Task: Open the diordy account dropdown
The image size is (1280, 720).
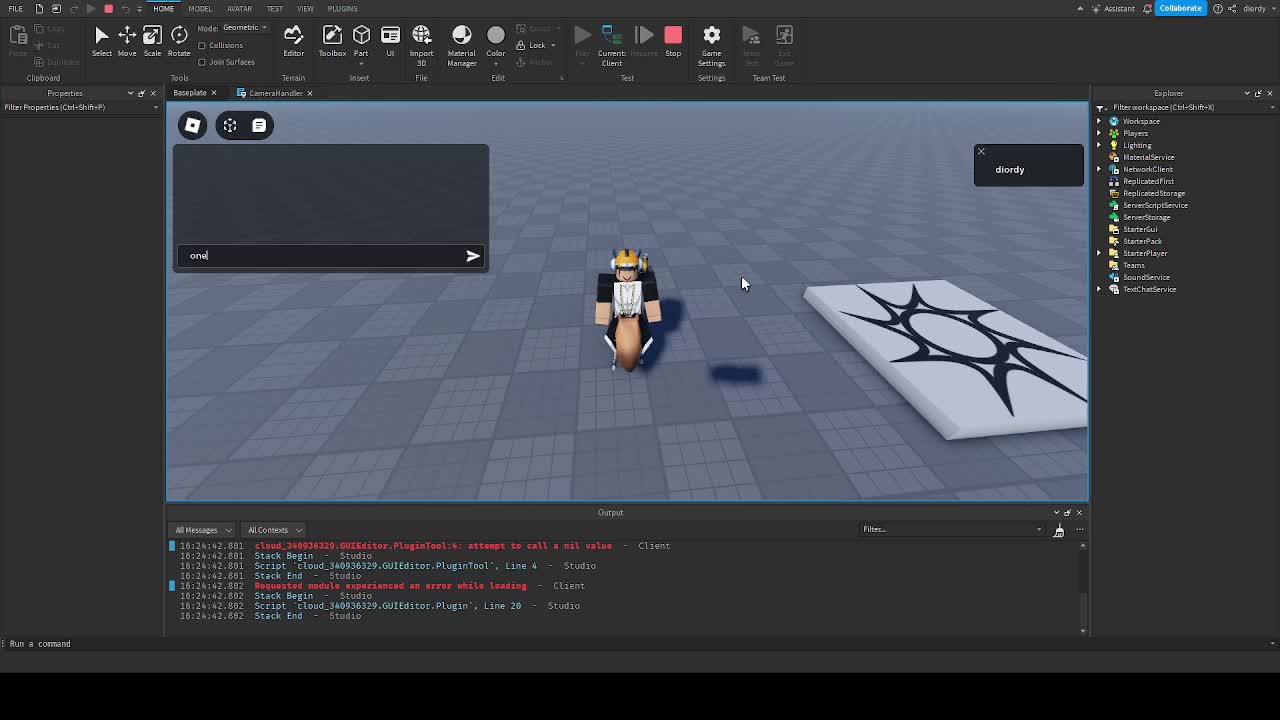Action: pyautogui.click(x=1258, y=8)
